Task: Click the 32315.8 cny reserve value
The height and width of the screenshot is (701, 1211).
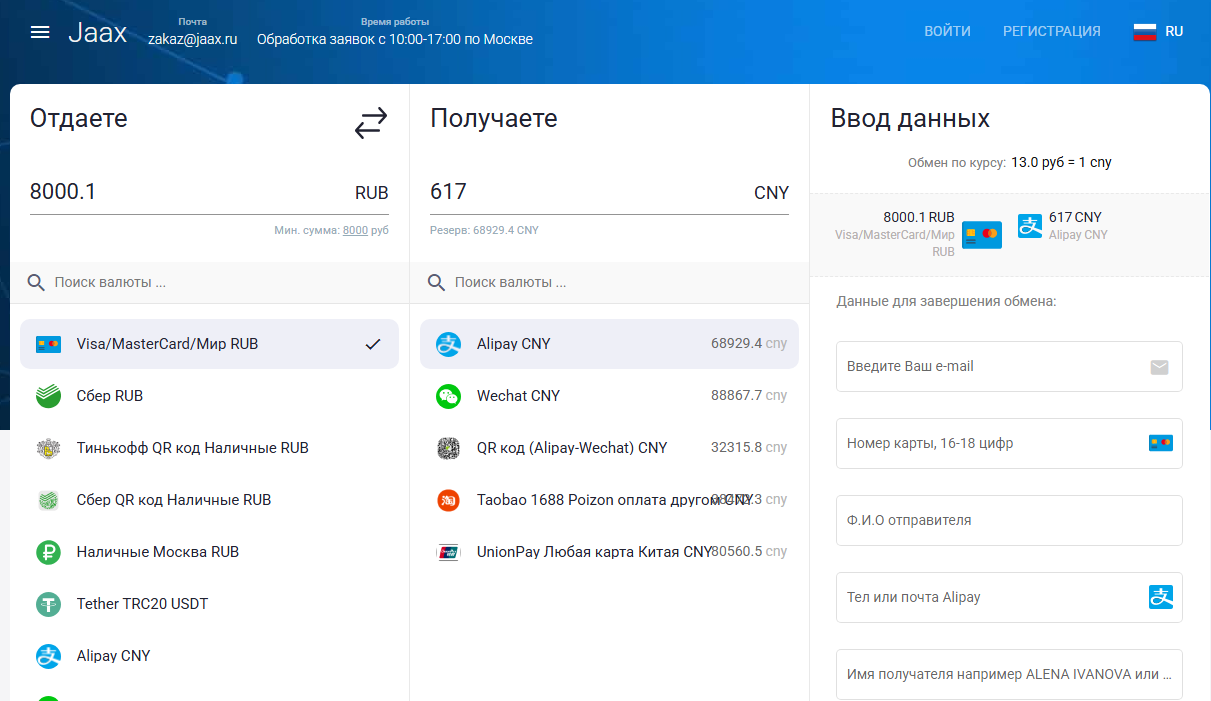Action: (749, 448)
